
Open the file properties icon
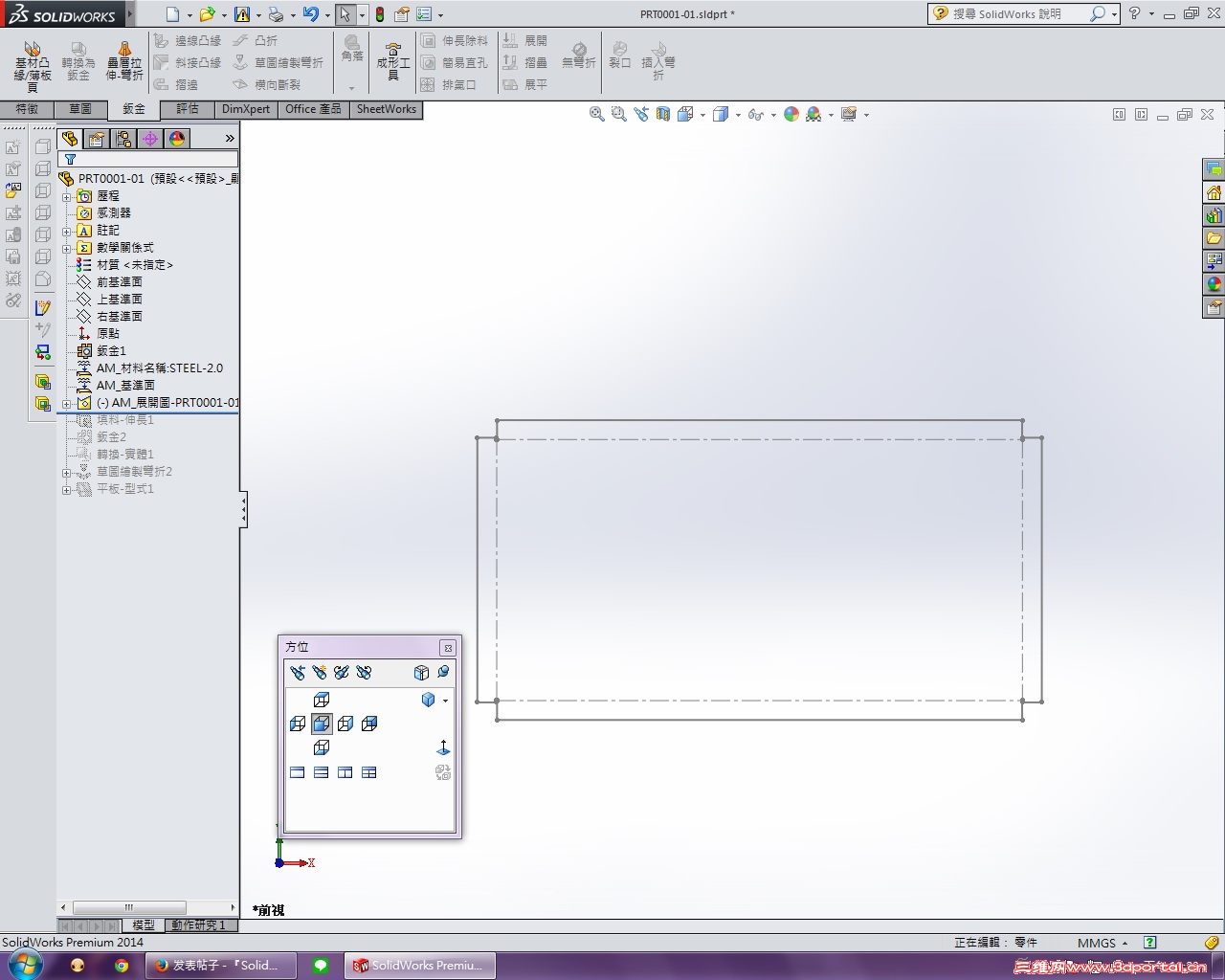click(x=402, y=14)
